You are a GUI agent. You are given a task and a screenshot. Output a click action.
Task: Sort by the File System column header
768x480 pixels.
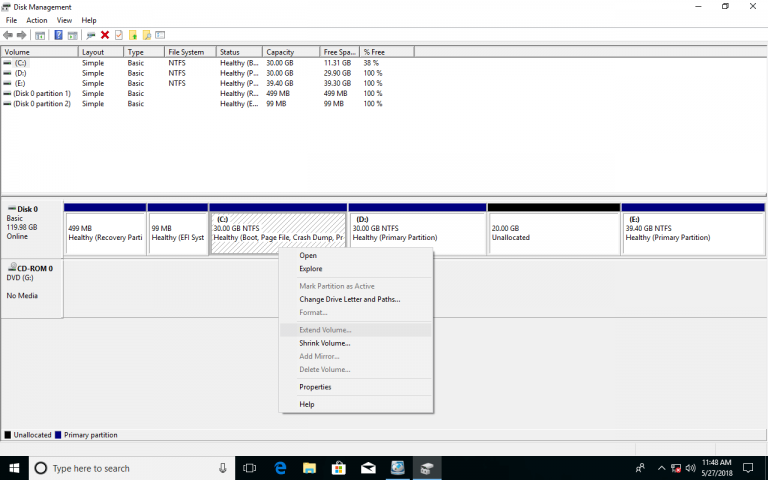tap(190, 52)
